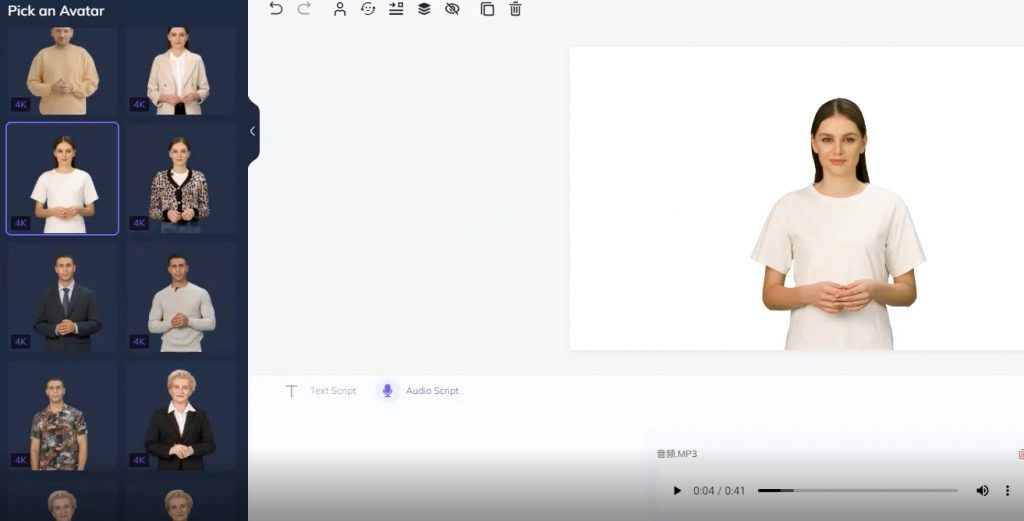The width and height of the screenshot is (1024, 521).
Task: Pick the man in floral shirt avatar
Action: point(63,416)
